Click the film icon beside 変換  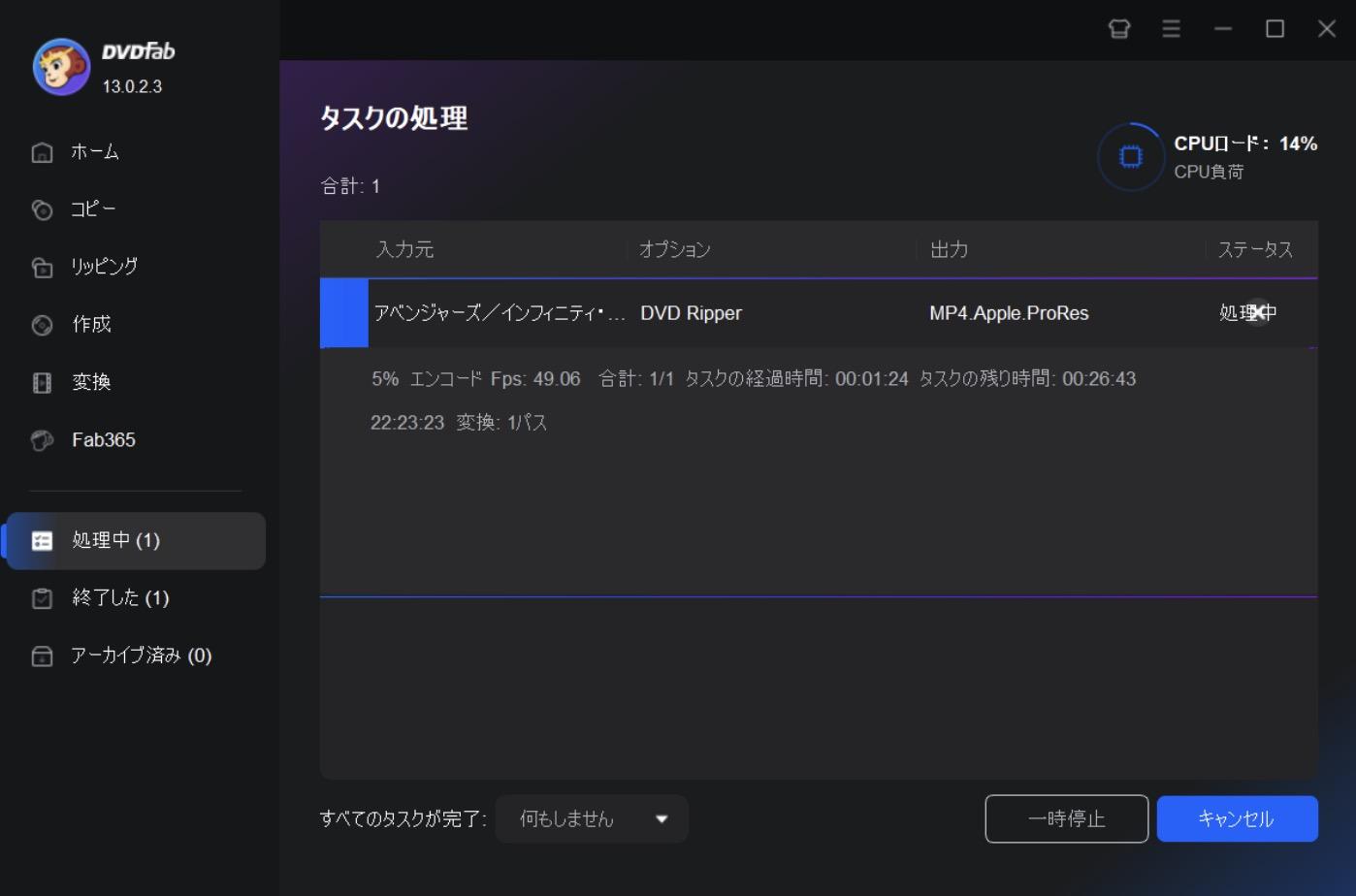(42, 383)
